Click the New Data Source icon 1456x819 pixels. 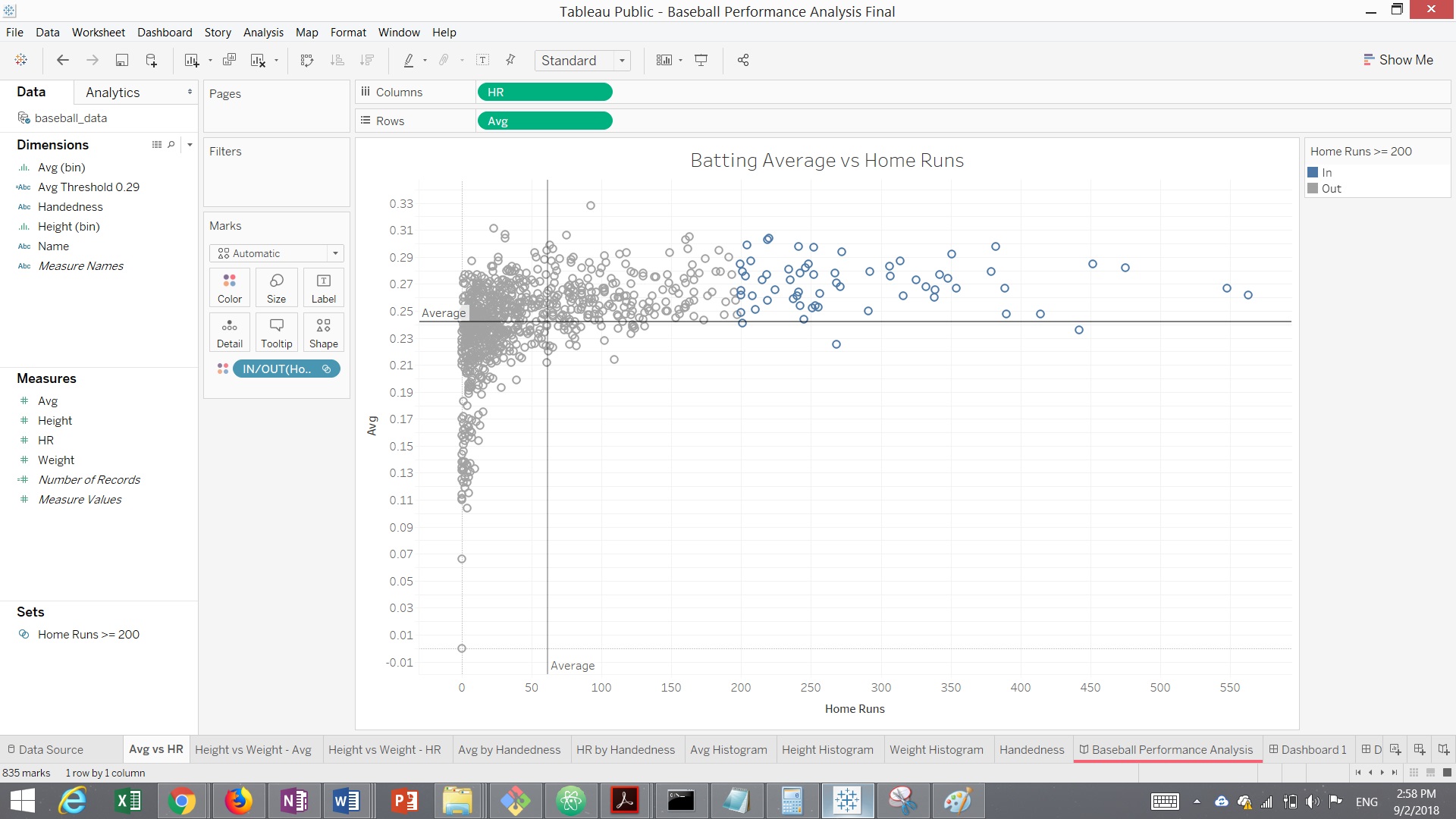click(x=151, y=60)
